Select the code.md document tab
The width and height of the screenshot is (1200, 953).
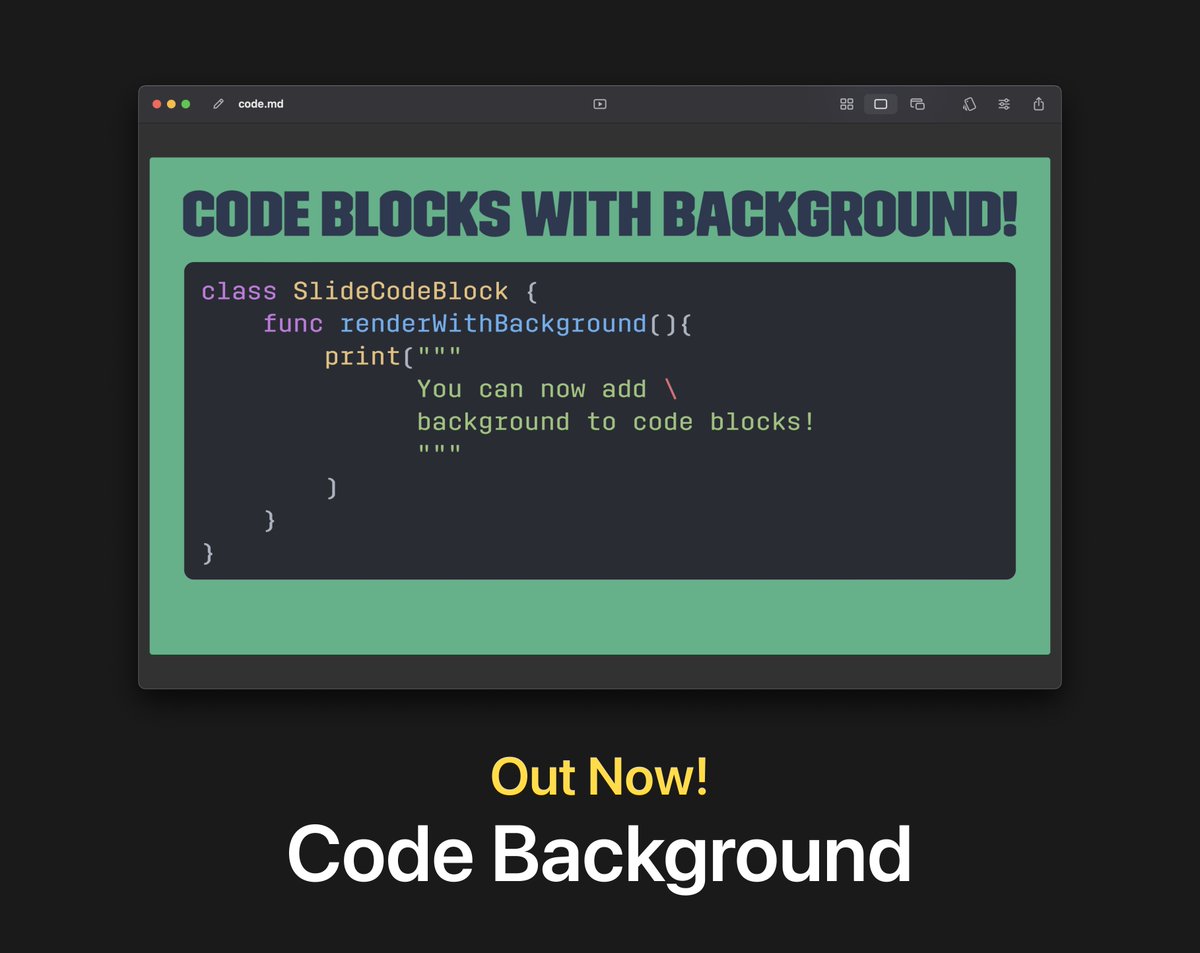point(257,103)
